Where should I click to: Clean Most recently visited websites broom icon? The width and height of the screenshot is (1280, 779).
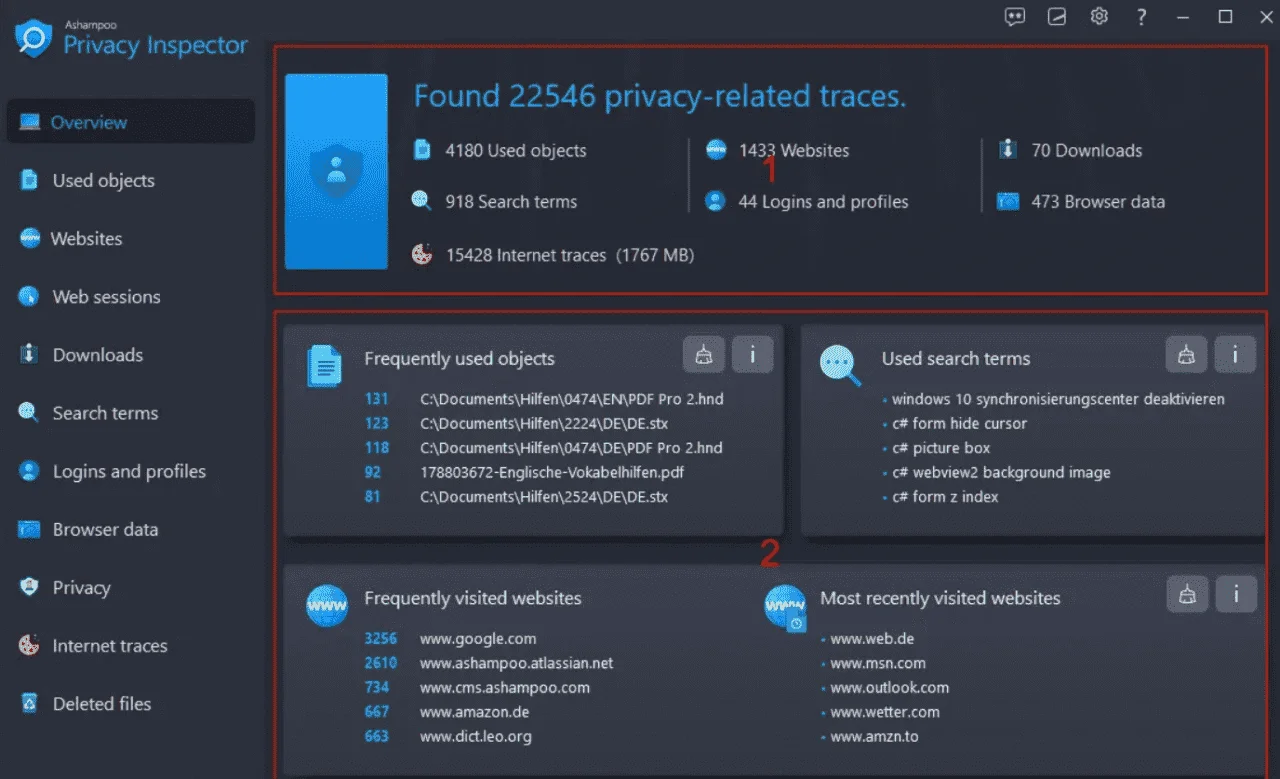click(x=1187, y=594)
